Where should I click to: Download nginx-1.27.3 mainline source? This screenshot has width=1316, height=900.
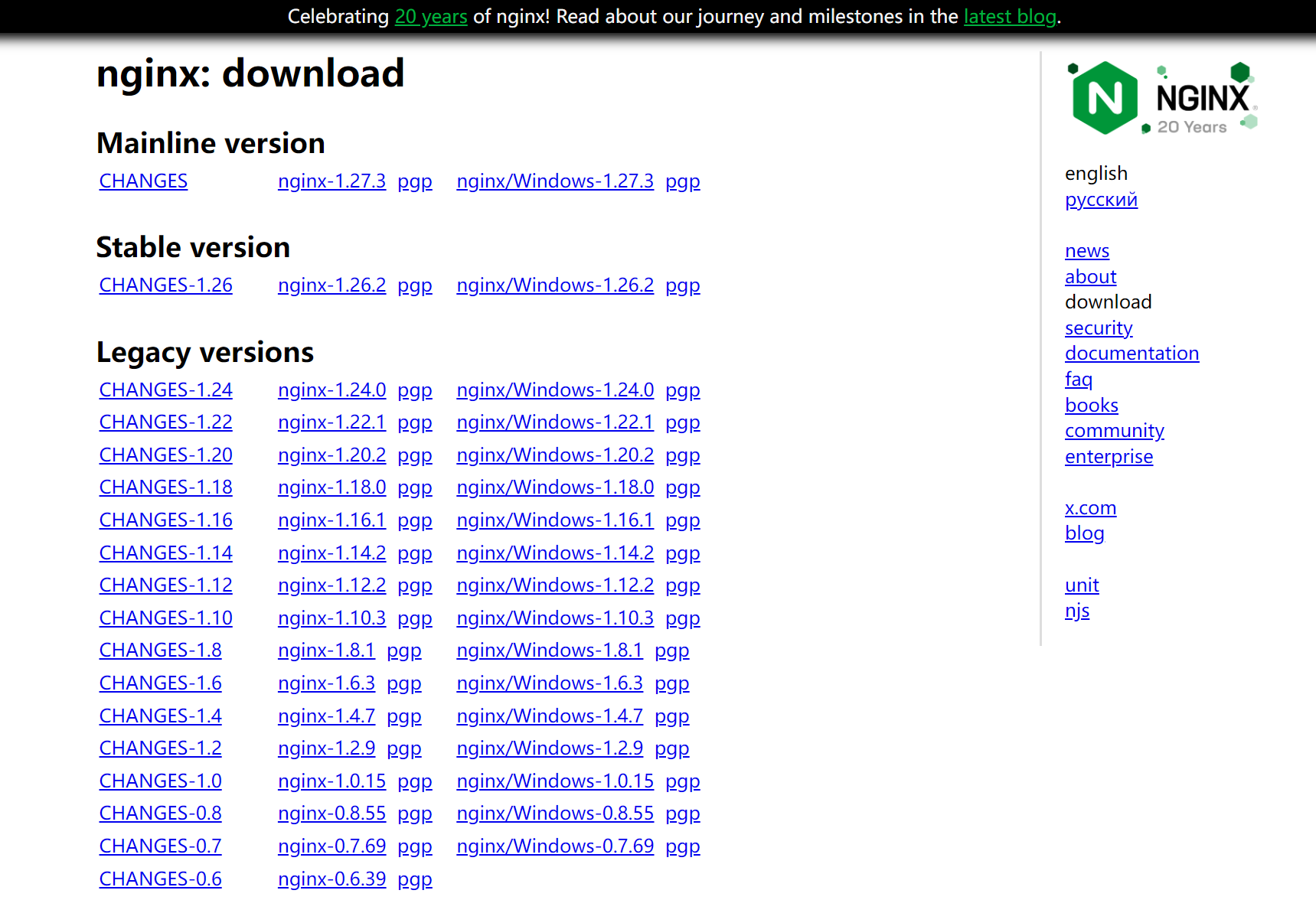tap(331, 181)
